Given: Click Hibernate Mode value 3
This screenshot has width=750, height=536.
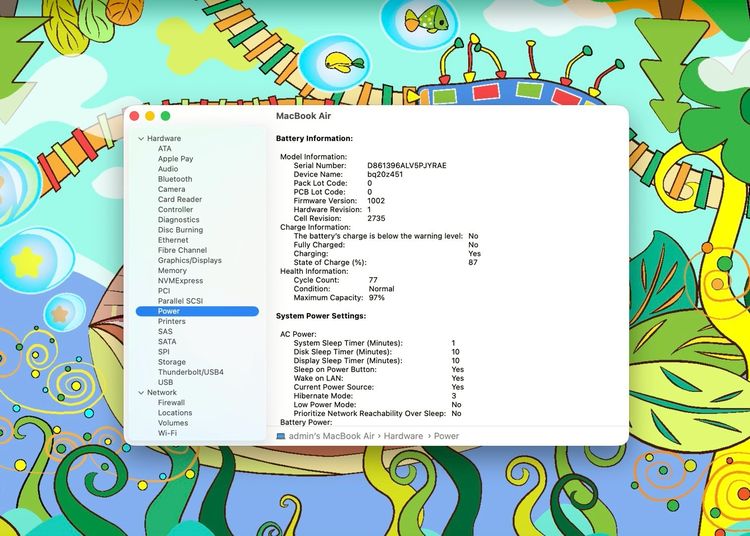Looking at the screenshot, I should click(x=454, y=396).
